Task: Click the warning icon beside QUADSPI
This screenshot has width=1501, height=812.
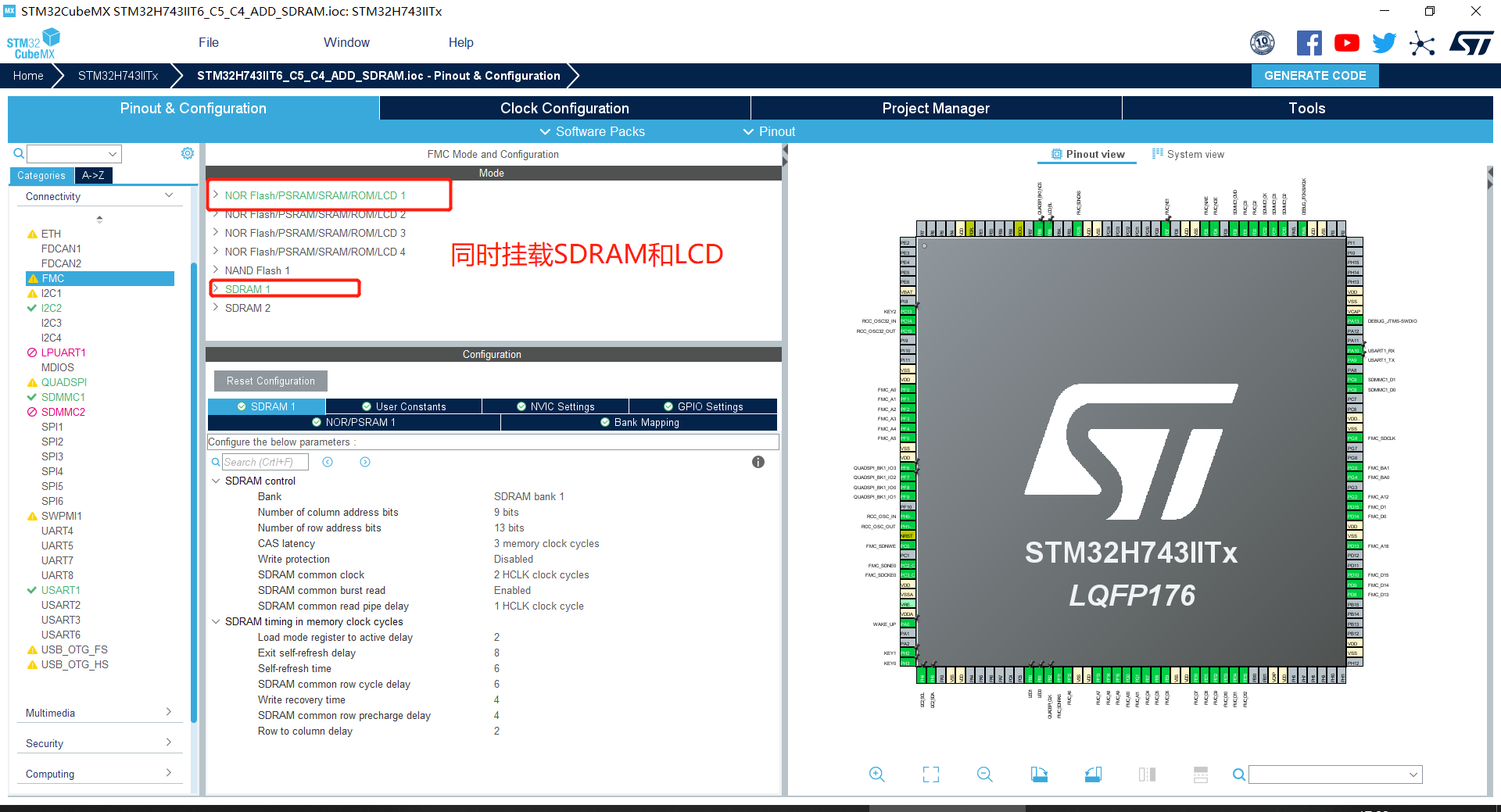Action: click(32, 382)
